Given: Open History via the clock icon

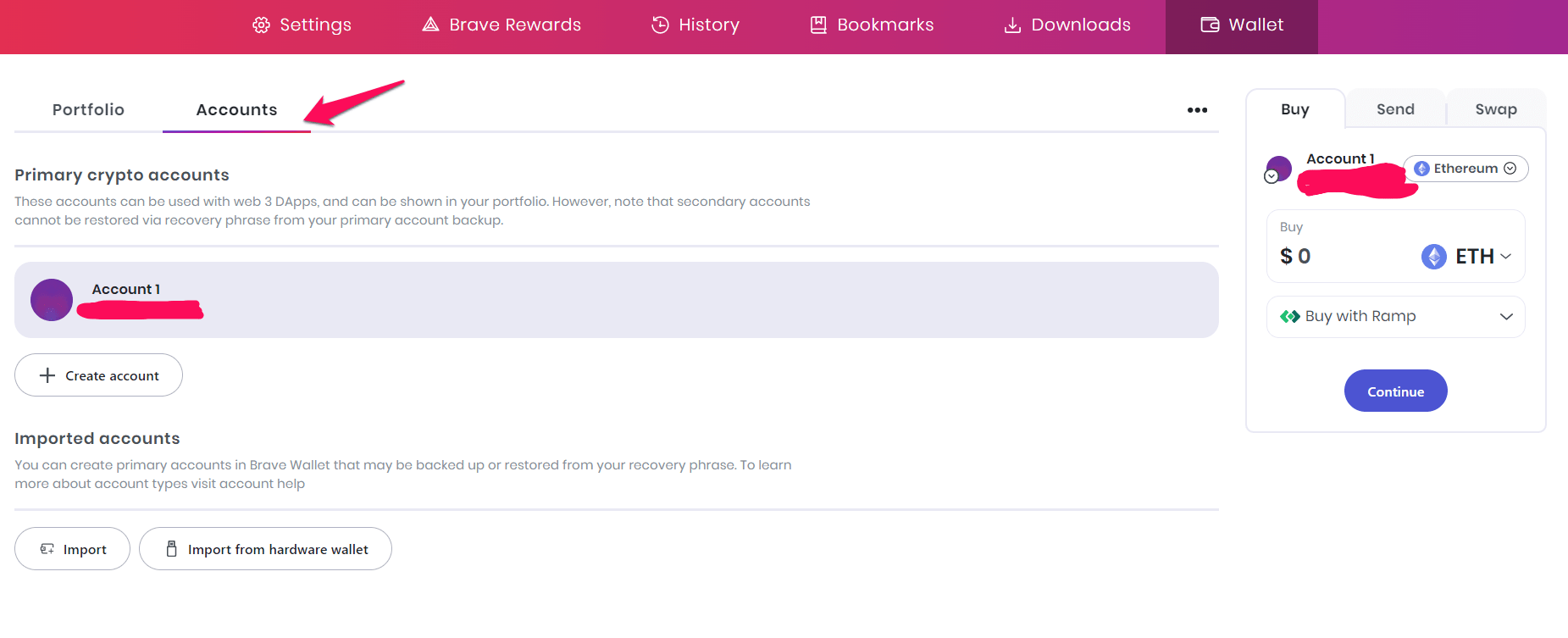Looking at the screenshot, I should coord(660,25).
